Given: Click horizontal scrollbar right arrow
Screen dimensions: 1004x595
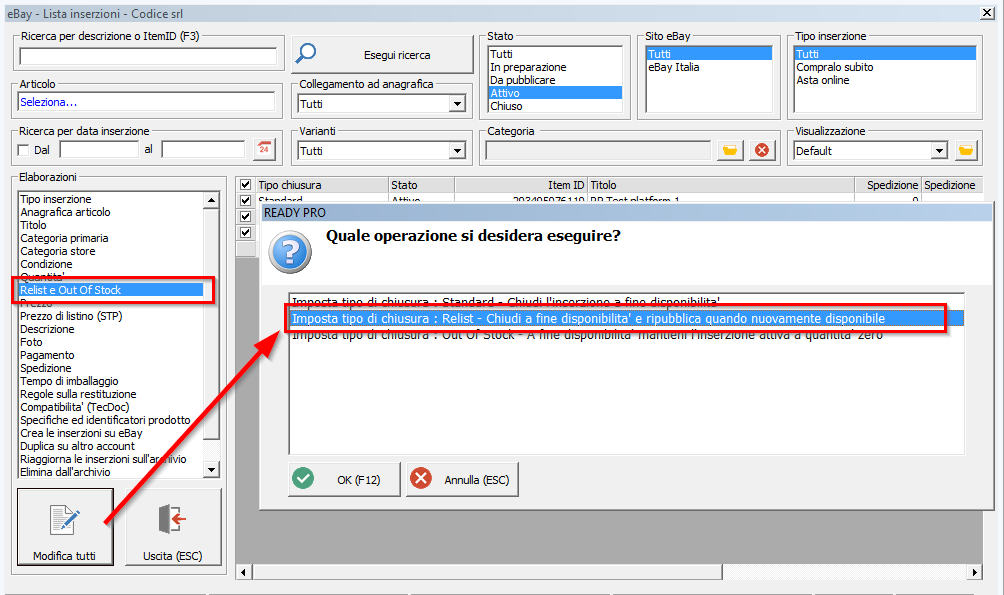Looking at the screenshot, I should [x=974, y=572].
